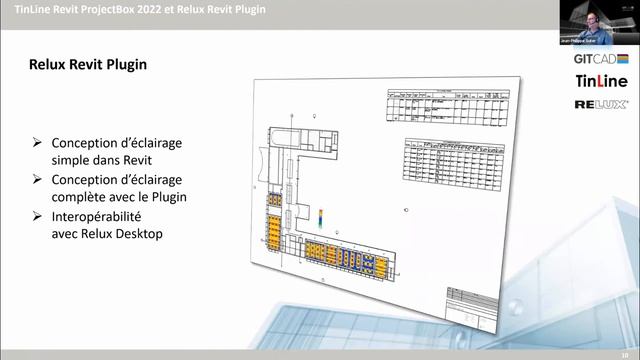Image resolution: width=640 pixels, height=360 pixels.
Task: Click the title block on the drawing sheet
Action: (471, 310)
